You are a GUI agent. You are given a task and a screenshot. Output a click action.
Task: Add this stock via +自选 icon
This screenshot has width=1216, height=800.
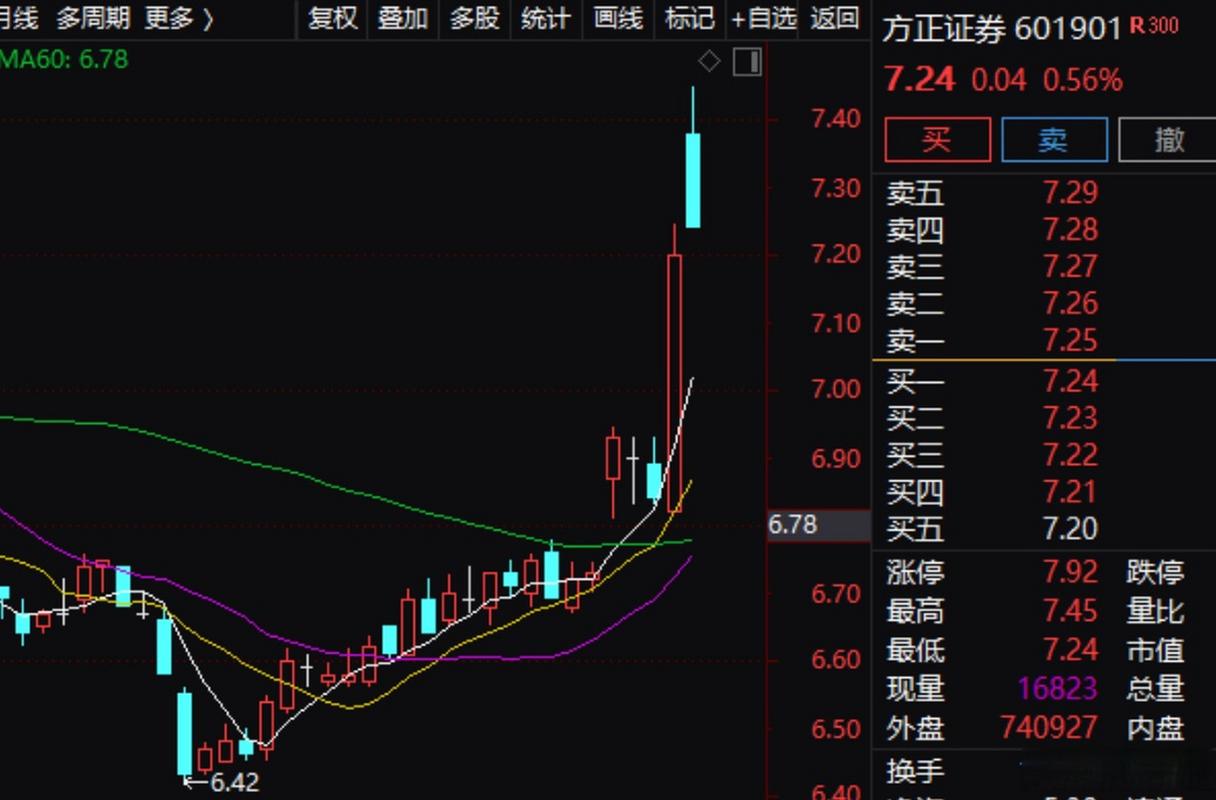click(x=762, y=19)
